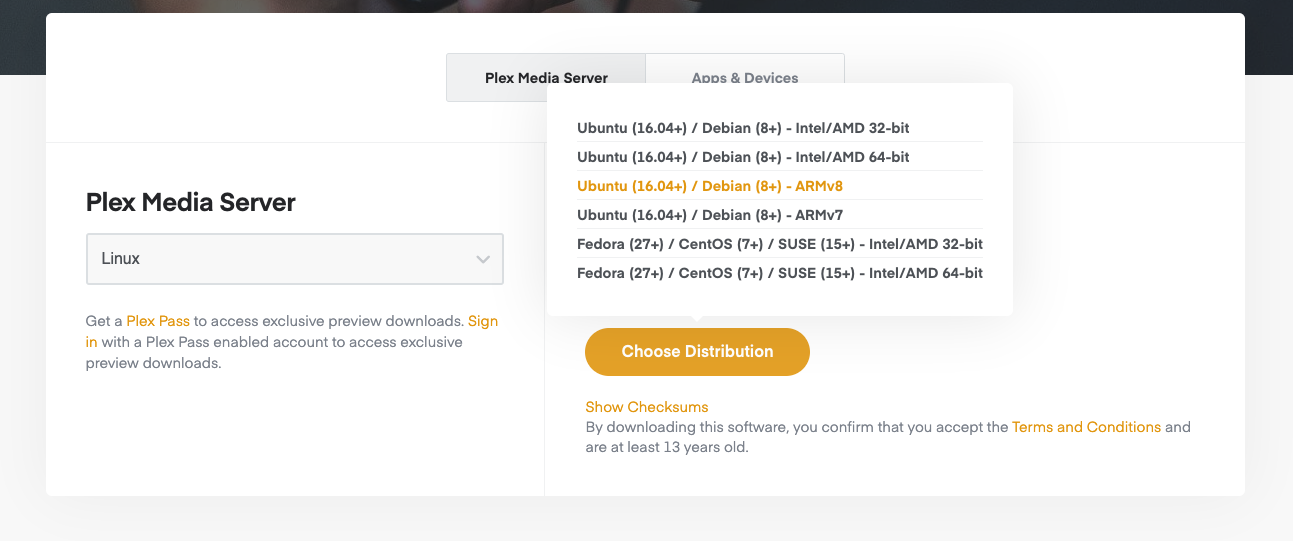Click the Sign in link

pos(482,321)
